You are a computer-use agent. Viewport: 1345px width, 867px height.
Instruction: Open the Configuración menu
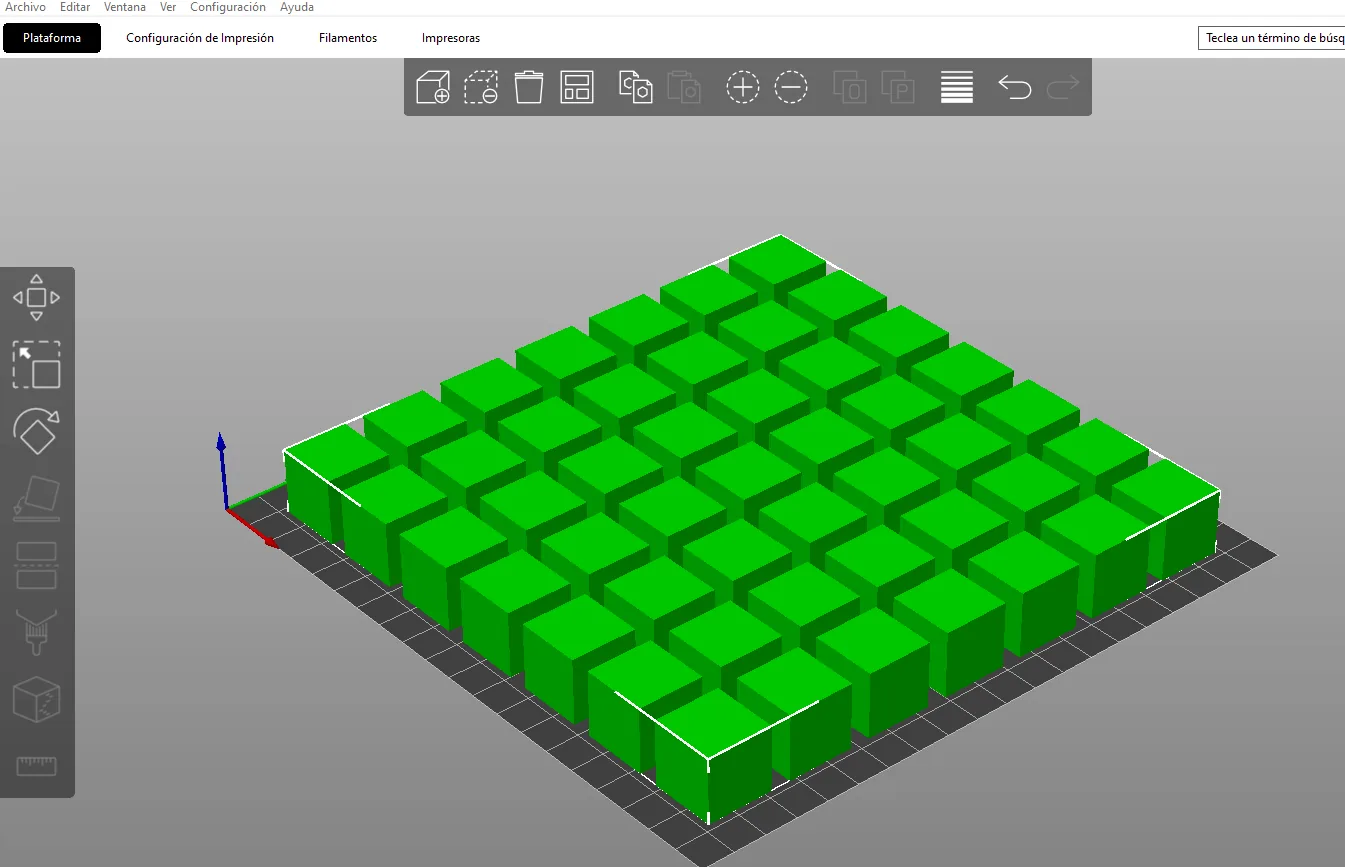[228, 7]
